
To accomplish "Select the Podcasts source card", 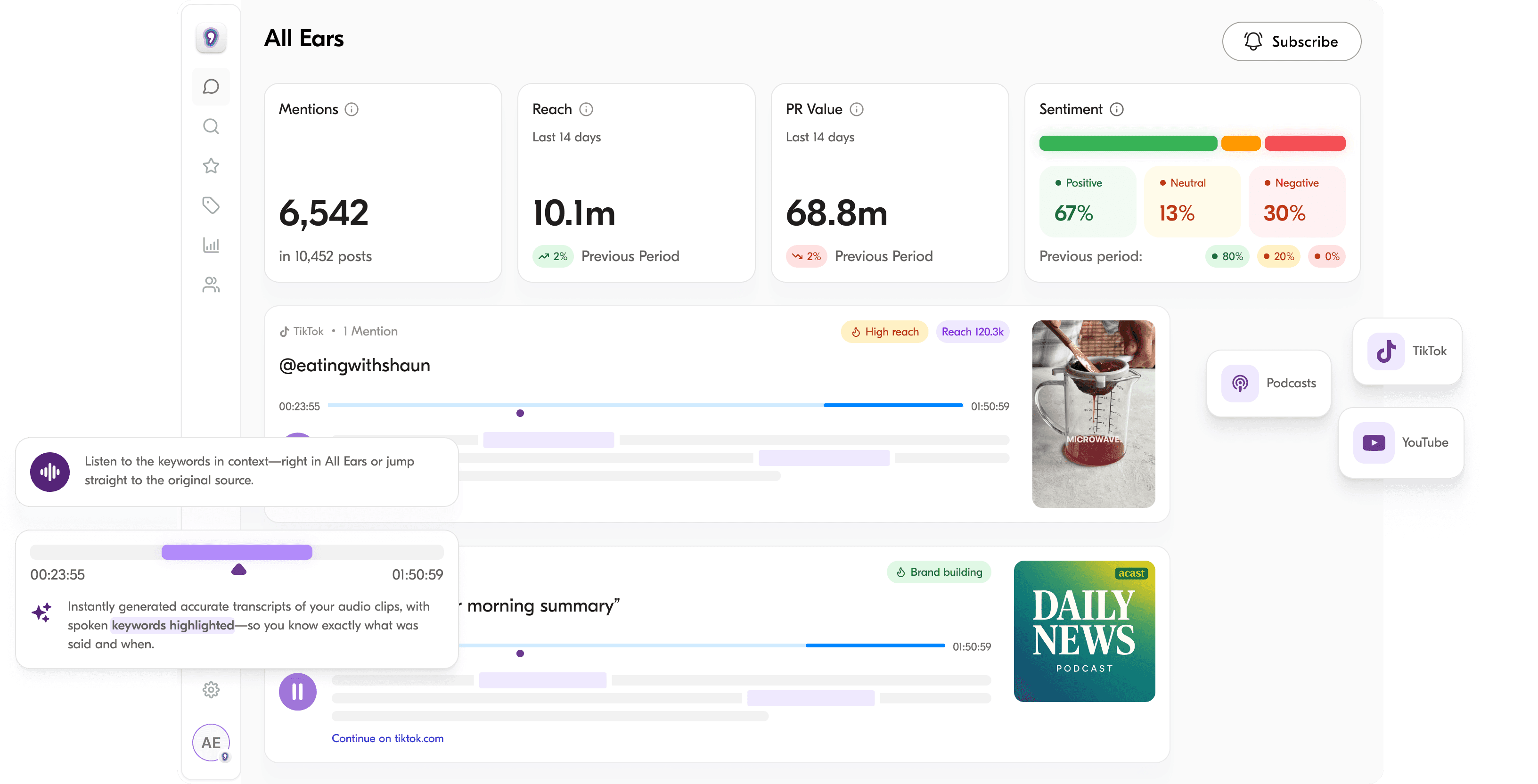I will [x=1269, y=384].
